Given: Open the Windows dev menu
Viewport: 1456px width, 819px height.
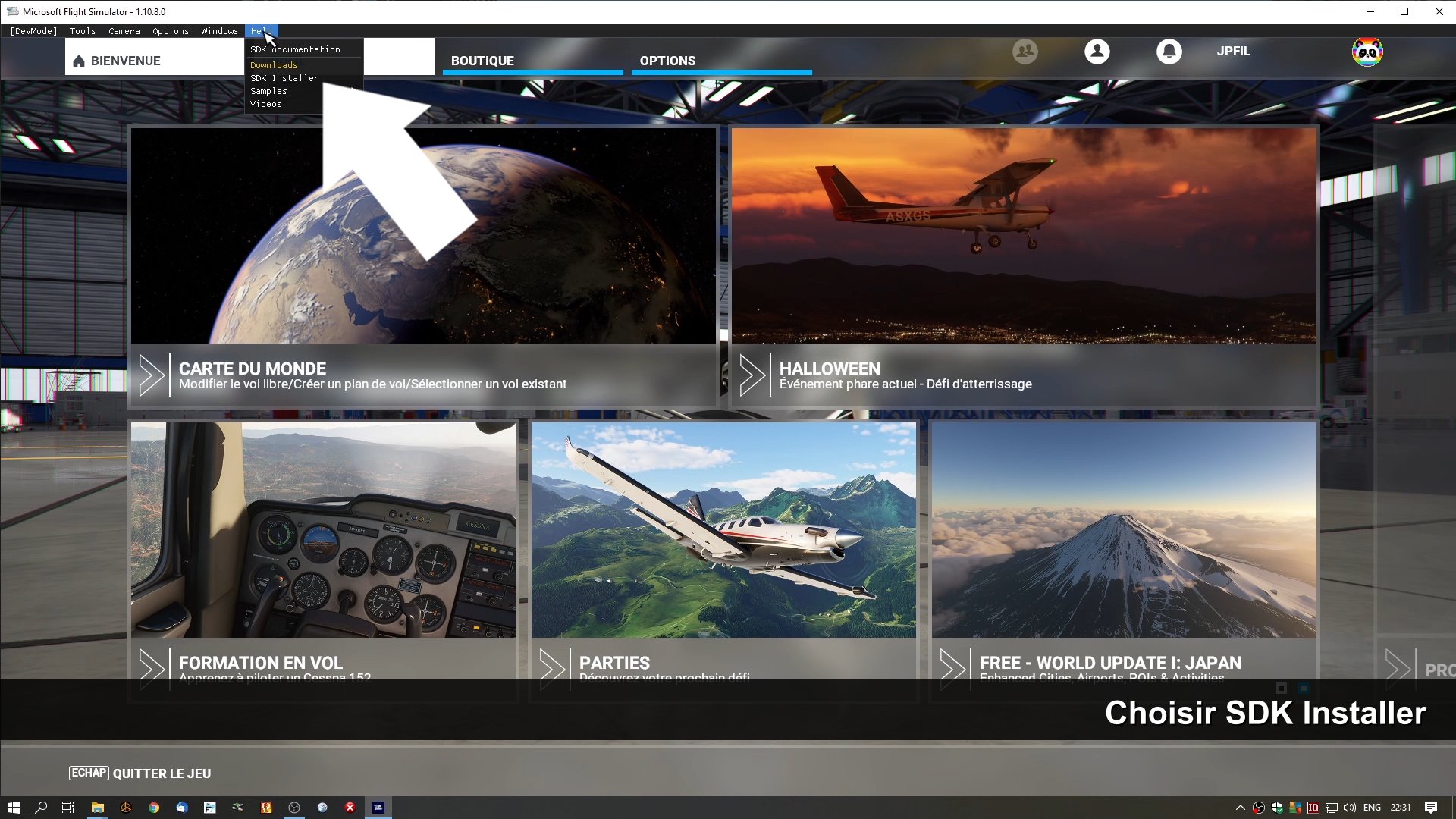Looking at the screenshot, I should (220, 31).
